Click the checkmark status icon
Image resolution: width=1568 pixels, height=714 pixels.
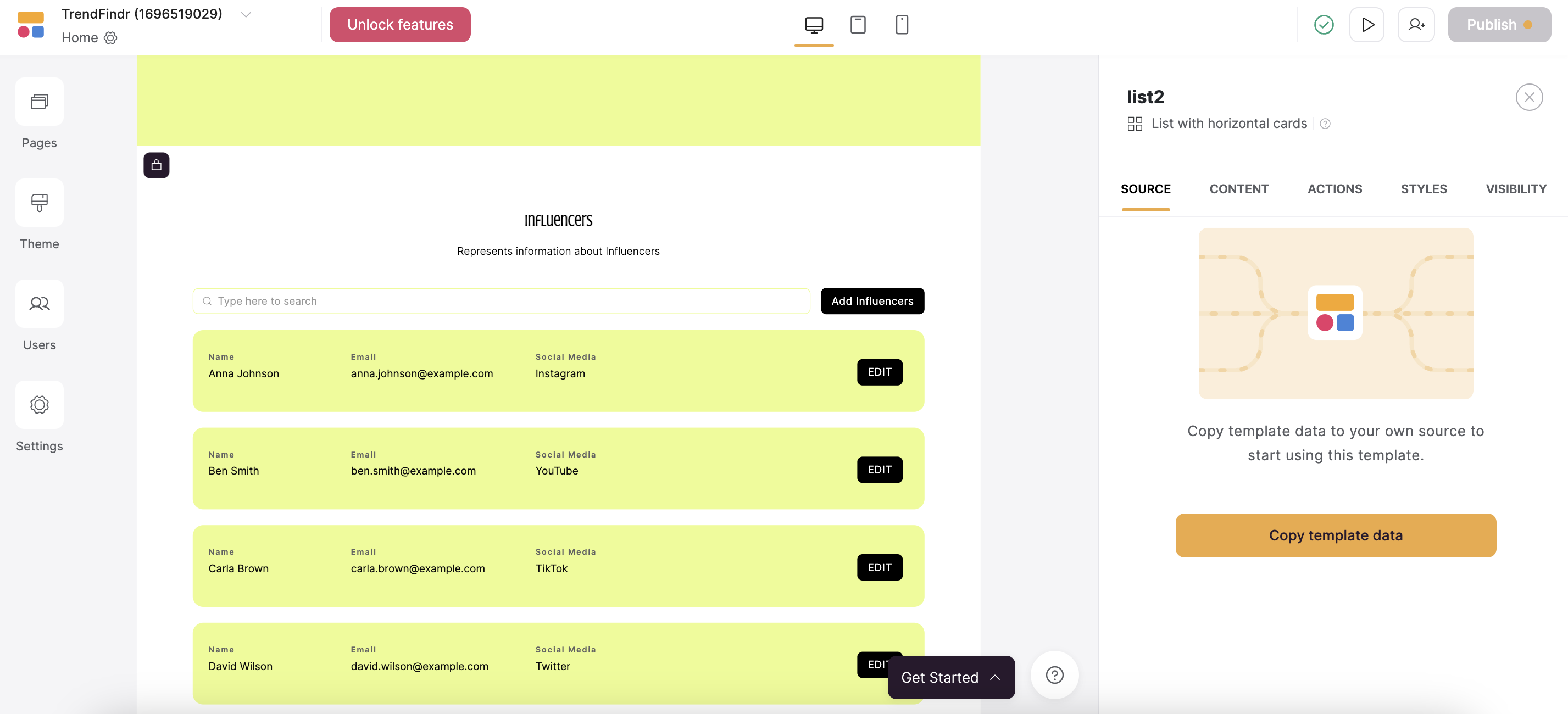[1324, 24]
